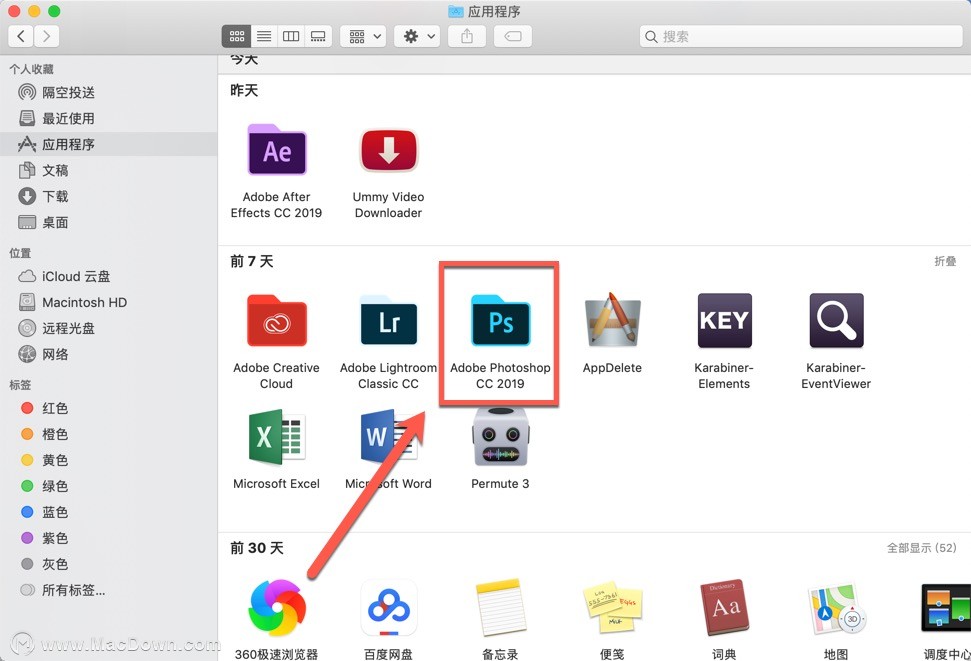Open 隔空投送 AirDrop in sidebar
The width and height of the screenshot is (971, 661).
(x=108, y=92)
